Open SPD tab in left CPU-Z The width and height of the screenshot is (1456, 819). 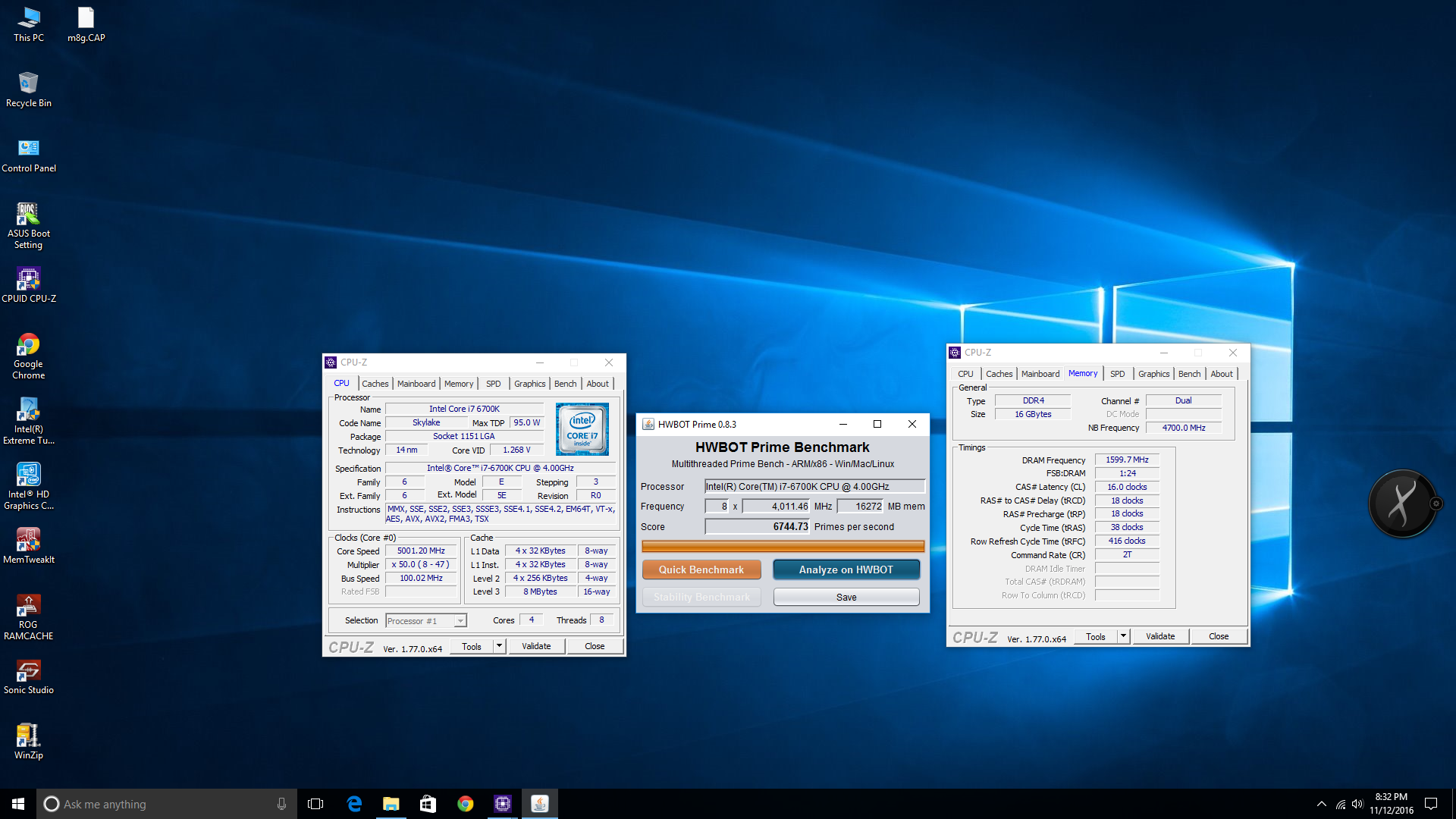[493, 384]
